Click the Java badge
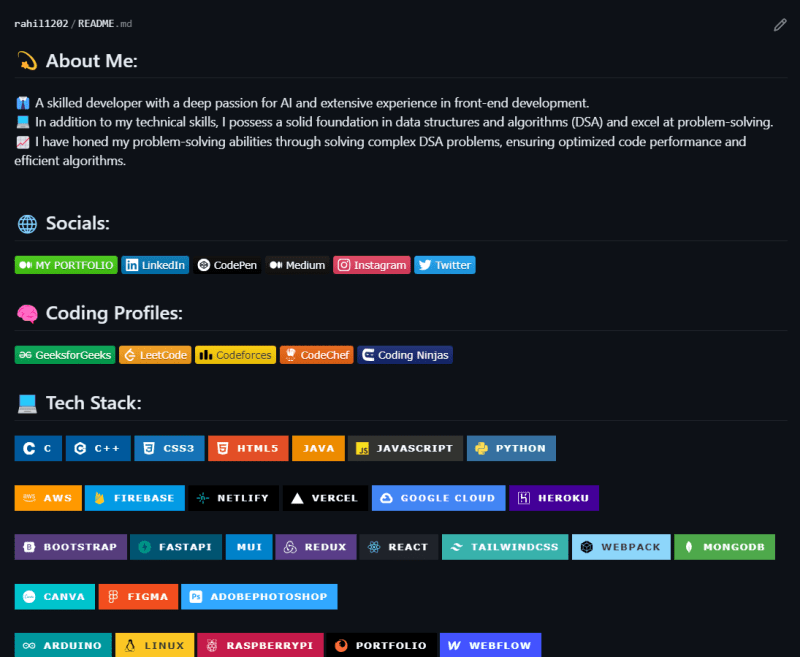 pyautogui.click(x=318, y=448)
